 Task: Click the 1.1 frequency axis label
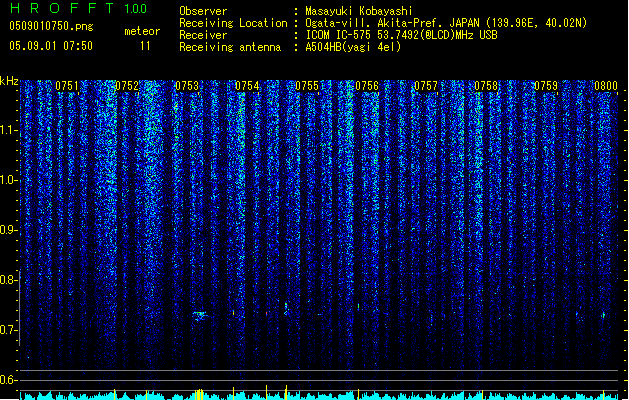[8, 130]
